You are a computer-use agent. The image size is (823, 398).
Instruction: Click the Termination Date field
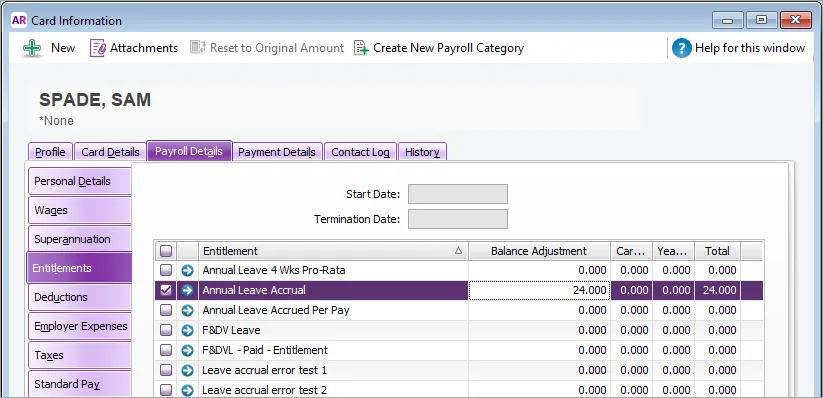[458, 219]
